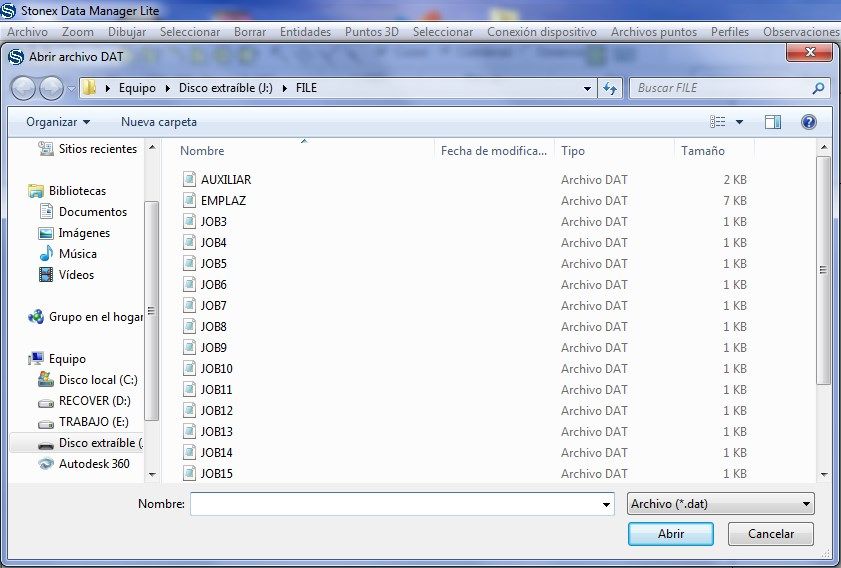Click the EMPLAZ file icon
Image resolution: width=841 pixels, height=568 pixels.
pyautogui.click(x=189, y=200)
